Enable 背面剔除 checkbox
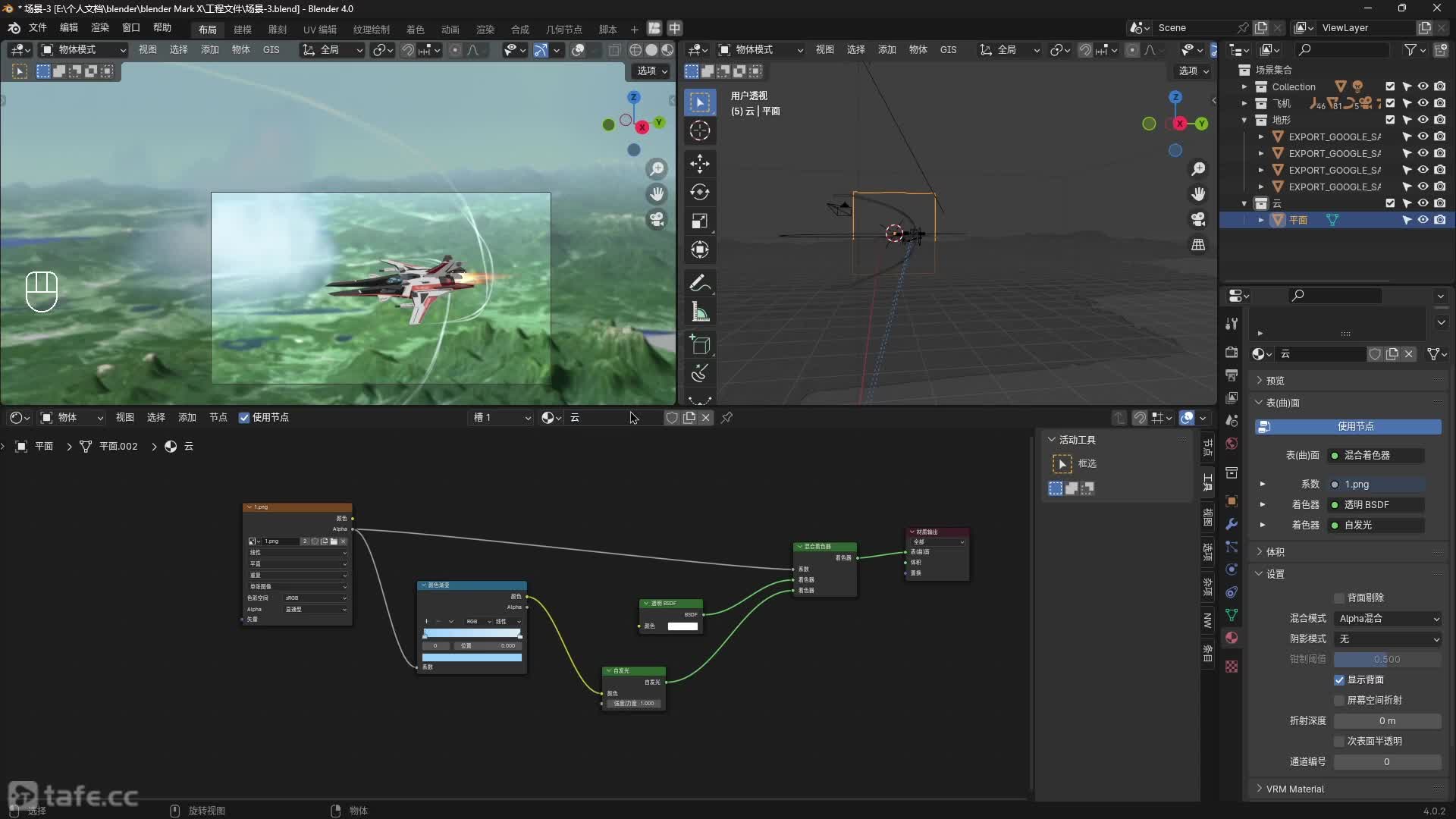 pyautogui.click(x=1339, y=598)
